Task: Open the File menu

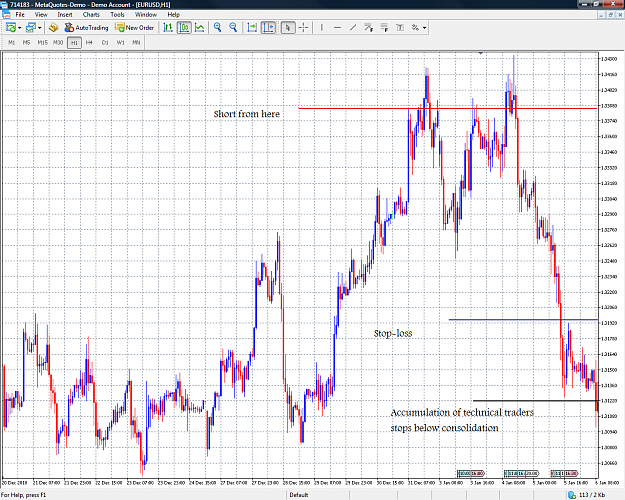Action: point(20,14)
